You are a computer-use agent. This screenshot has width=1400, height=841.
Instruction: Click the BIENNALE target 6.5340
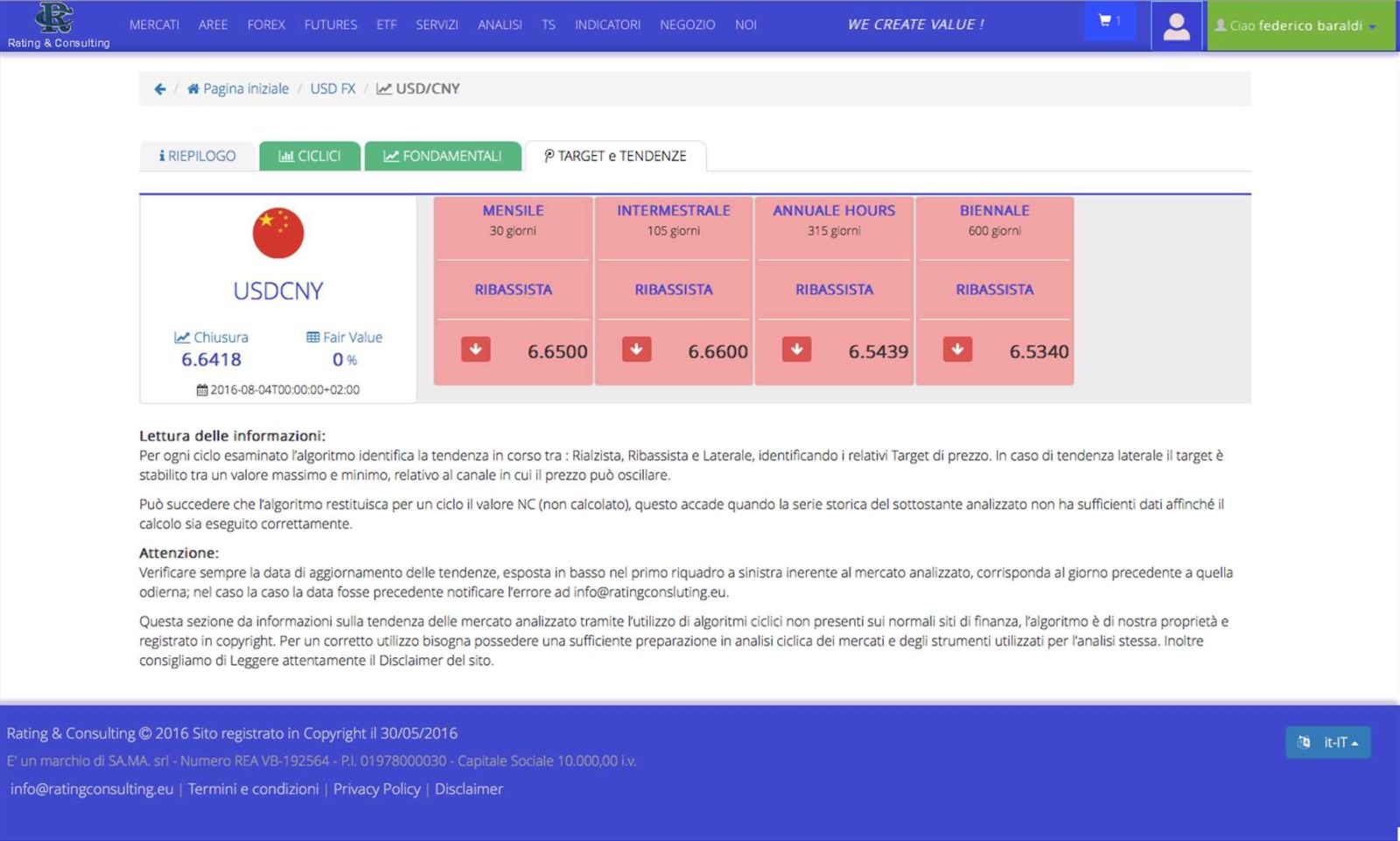click(1039, 351)
